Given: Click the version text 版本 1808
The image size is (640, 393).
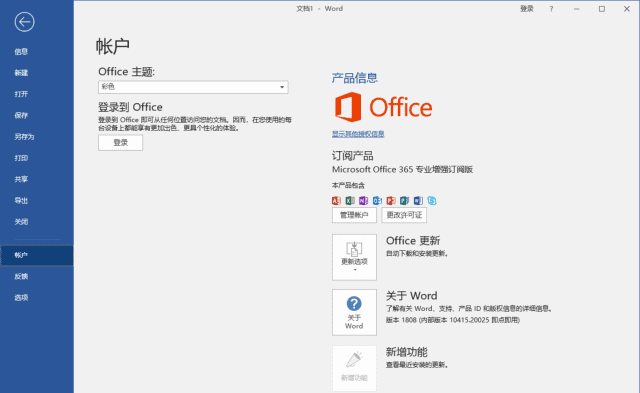Looking at the screenshot, I should tap(453, 320).
